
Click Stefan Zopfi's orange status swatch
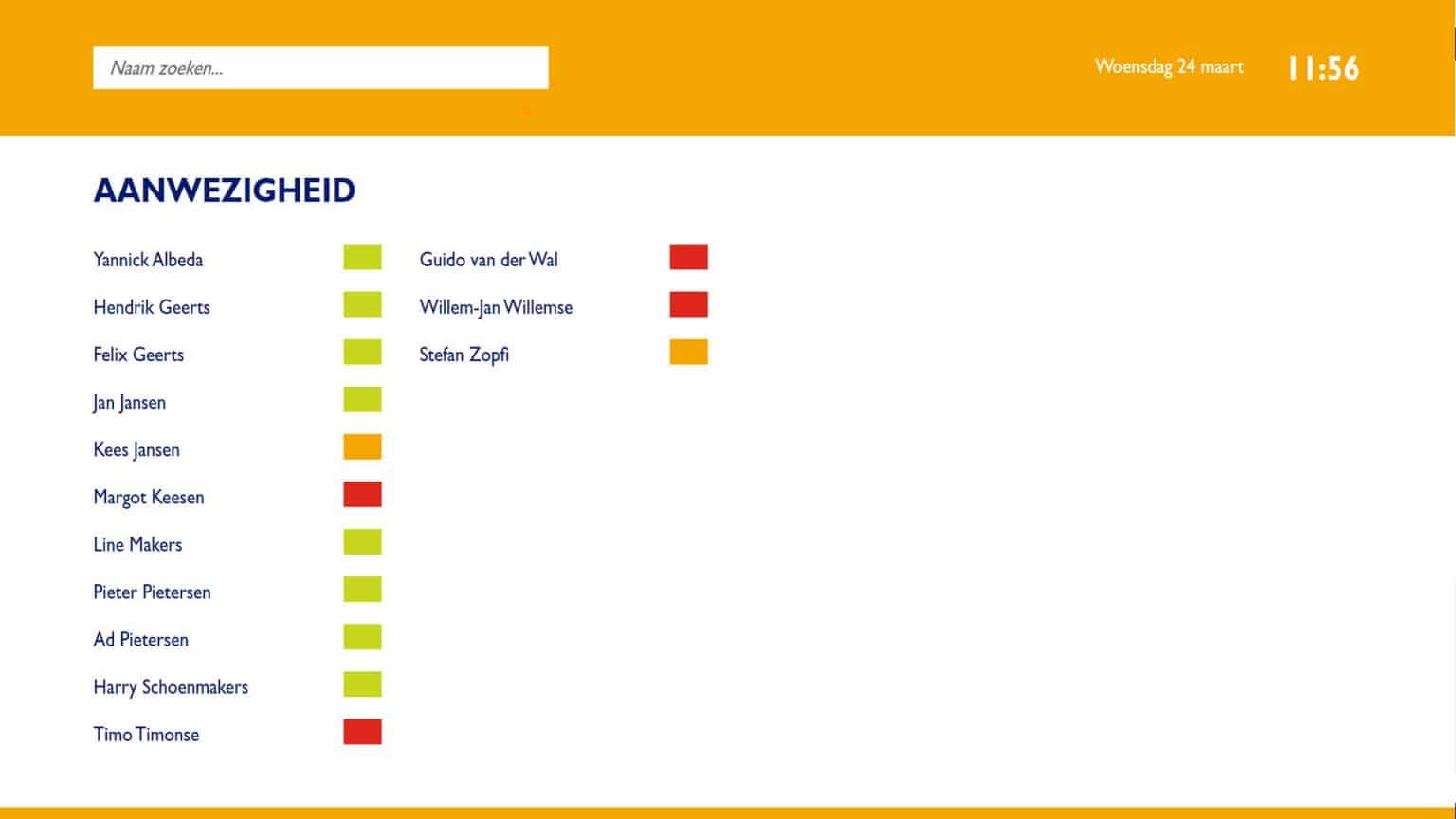[x=688, y=353]
